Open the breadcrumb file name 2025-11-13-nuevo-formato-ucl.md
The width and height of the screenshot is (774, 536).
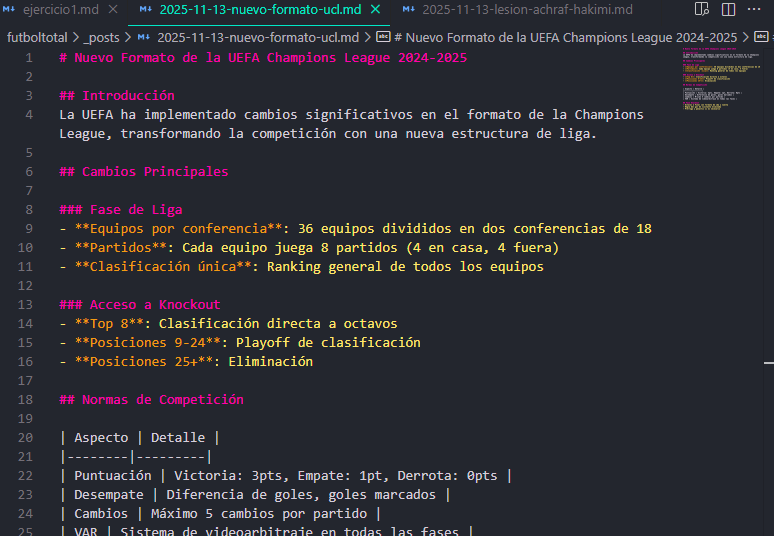point(258,37)
